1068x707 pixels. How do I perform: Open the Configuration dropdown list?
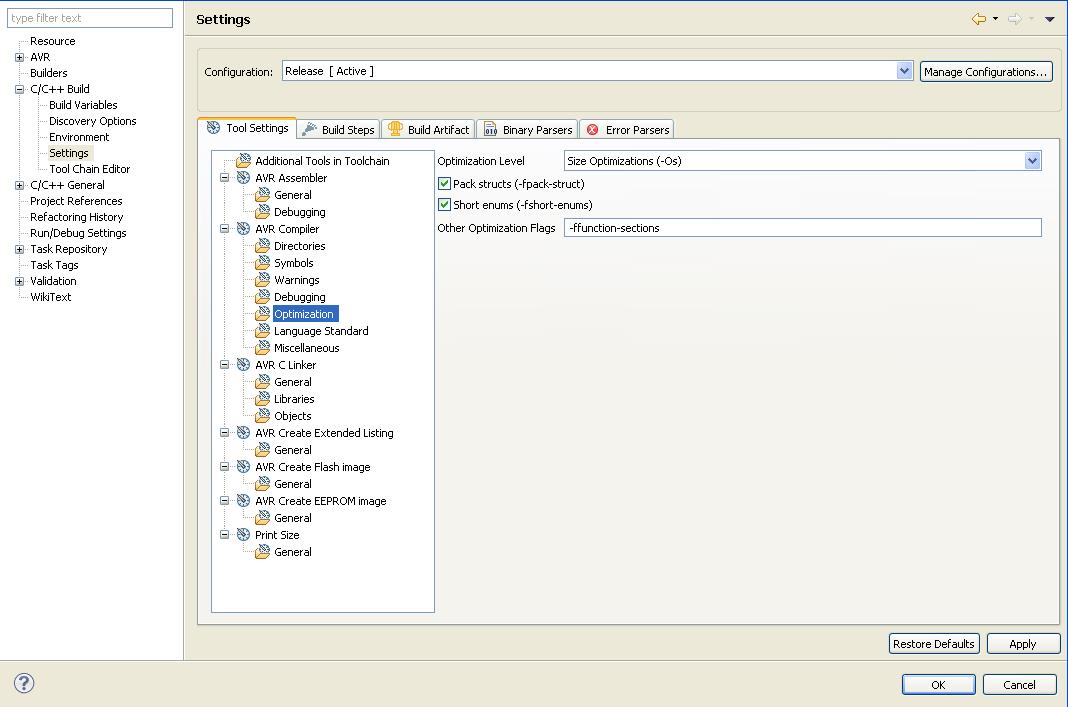(904, 71)
